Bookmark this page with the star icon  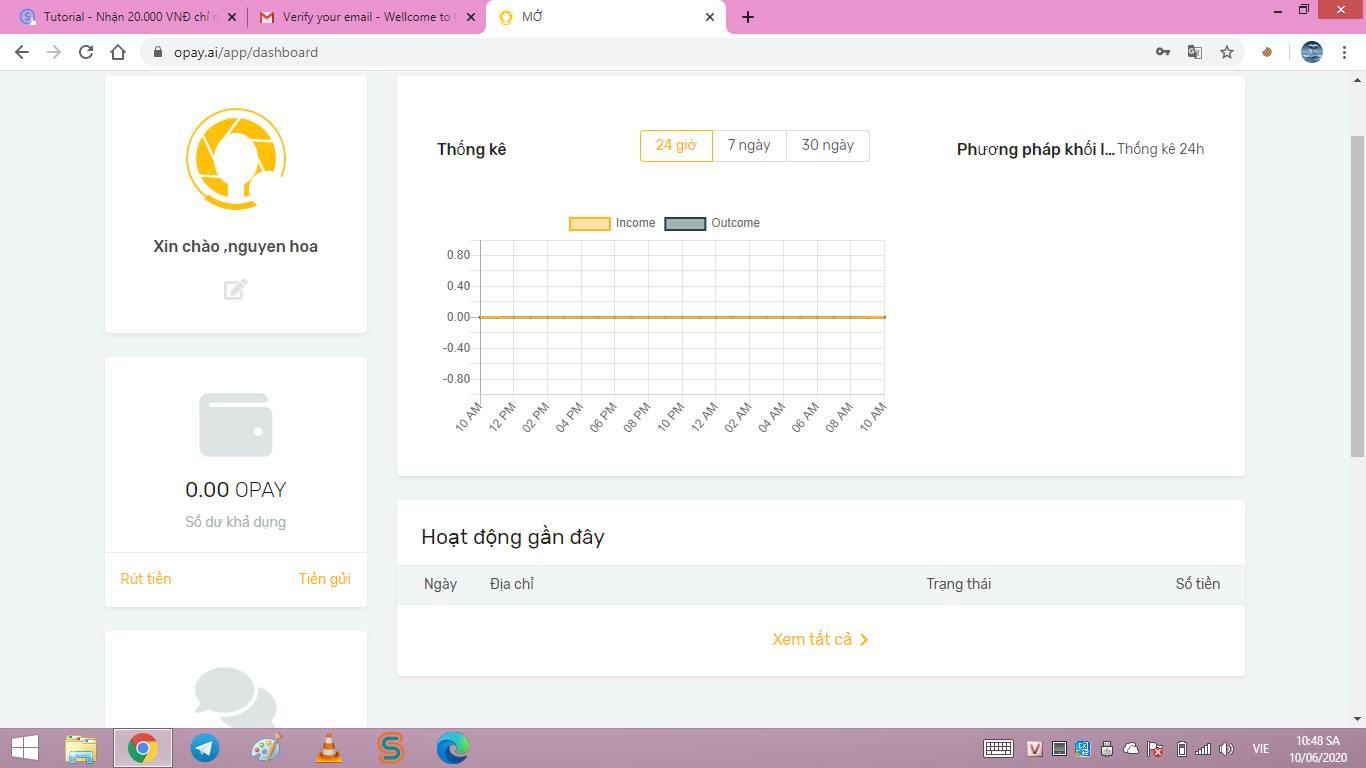(x=1227, y=52)
